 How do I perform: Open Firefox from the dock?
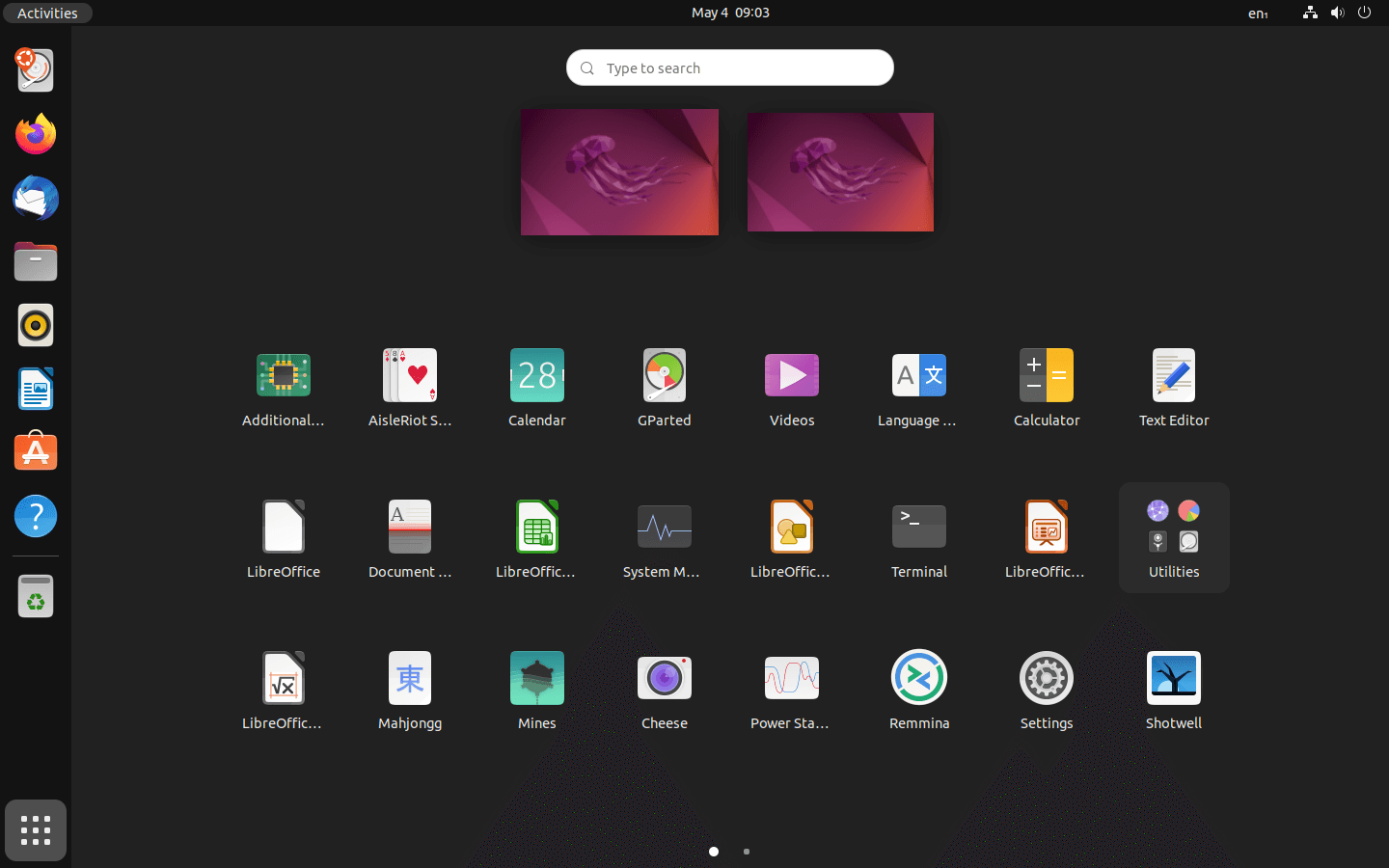pyautogui.click(x=36, y=134)
